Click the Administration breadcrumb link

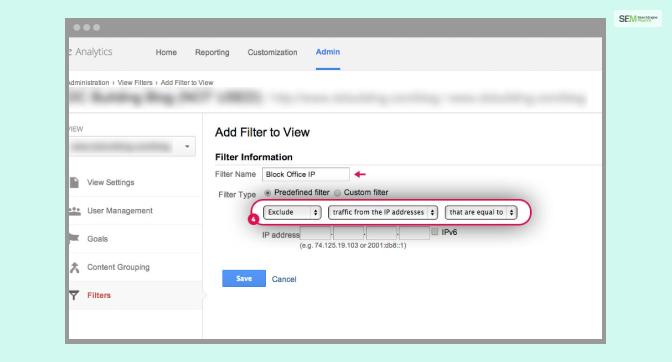point(89,83)
